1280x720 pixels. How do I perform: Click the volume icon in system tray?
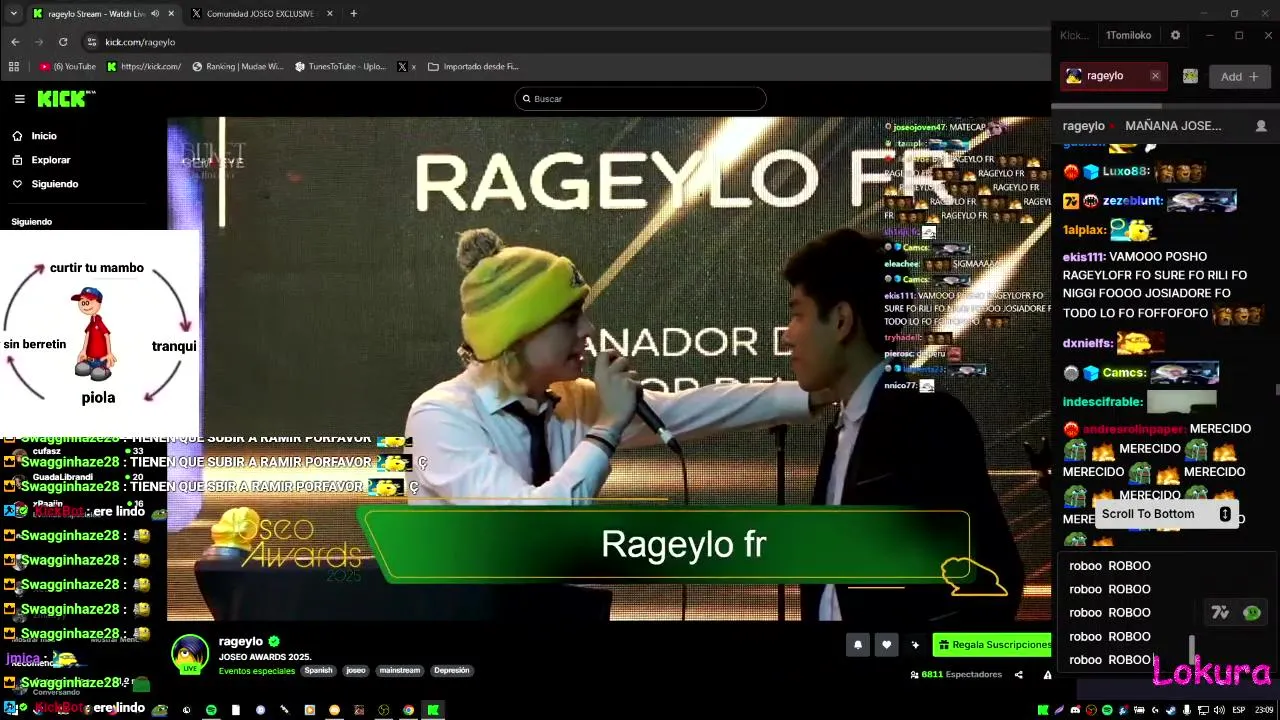pos(1219,710)
